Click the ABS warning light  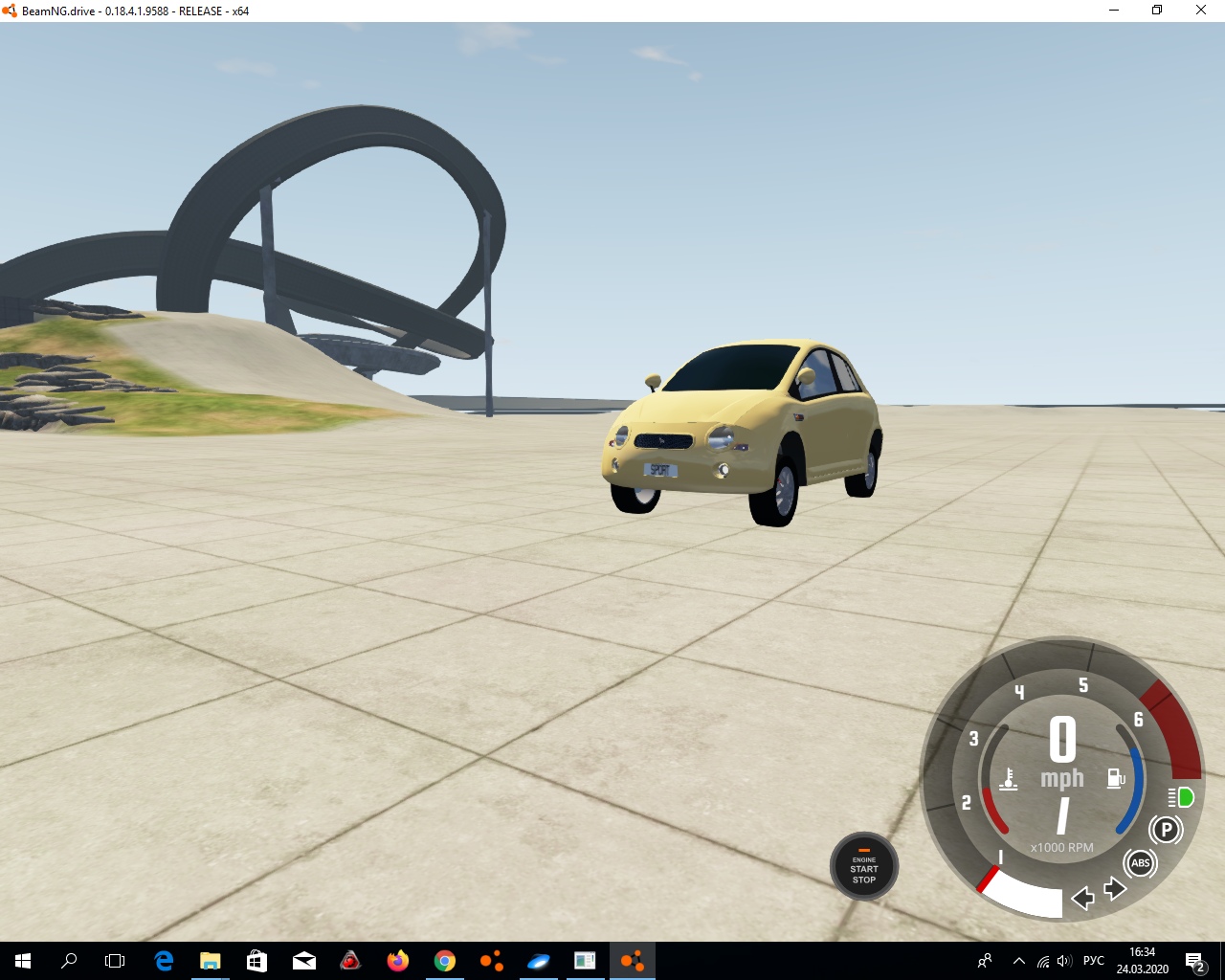click(1140, 863)
